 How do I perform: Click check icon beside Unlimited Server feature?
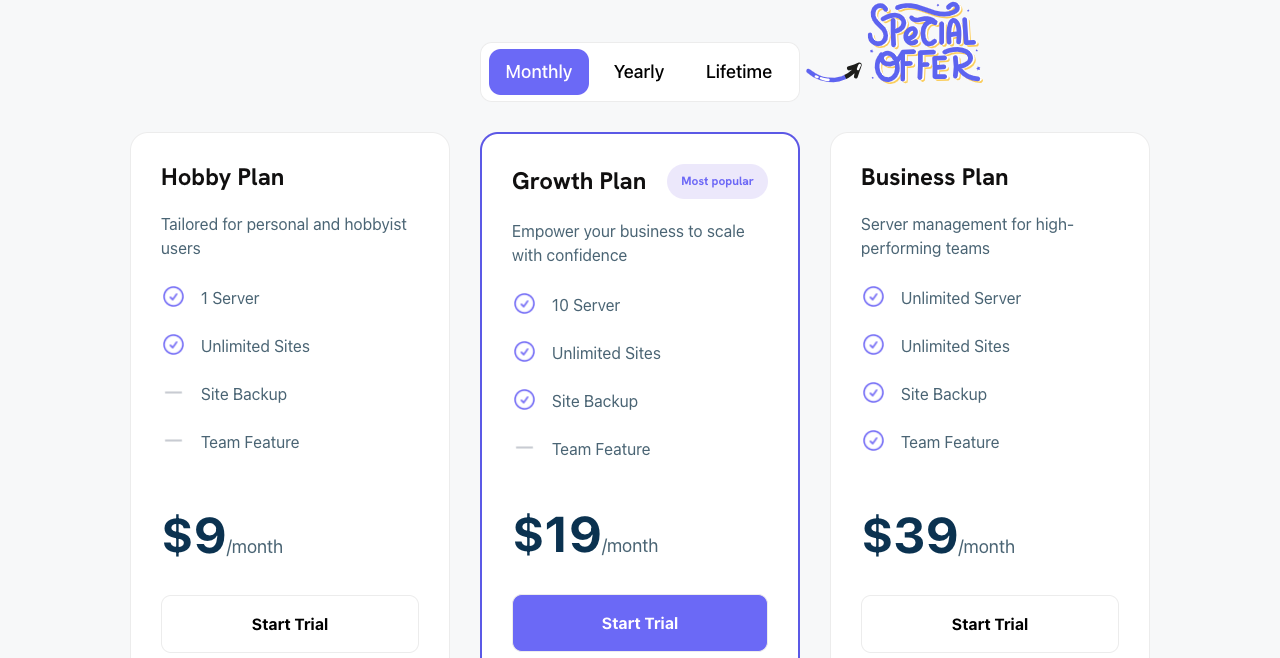click(873, 297)
